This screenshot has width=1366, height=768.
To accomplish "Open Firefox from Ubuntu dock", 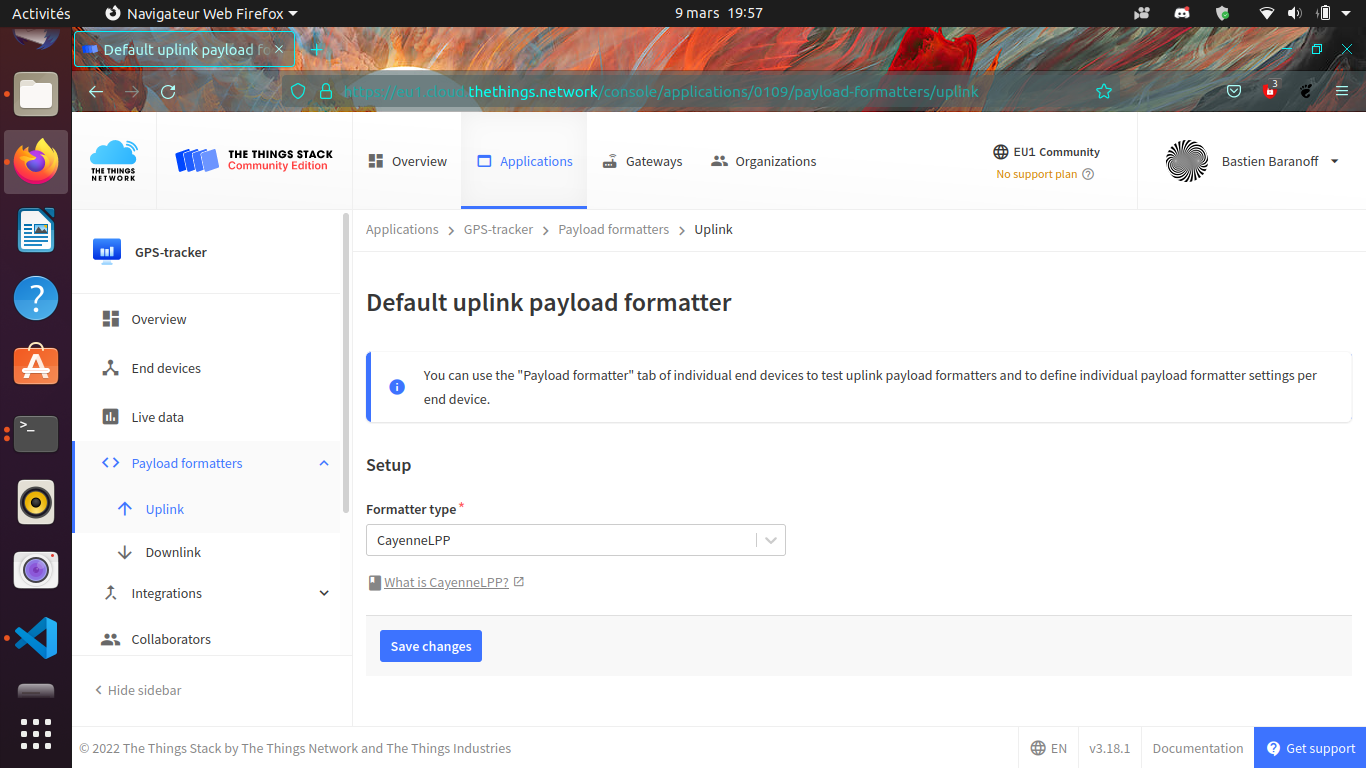I will coord(36,161).
